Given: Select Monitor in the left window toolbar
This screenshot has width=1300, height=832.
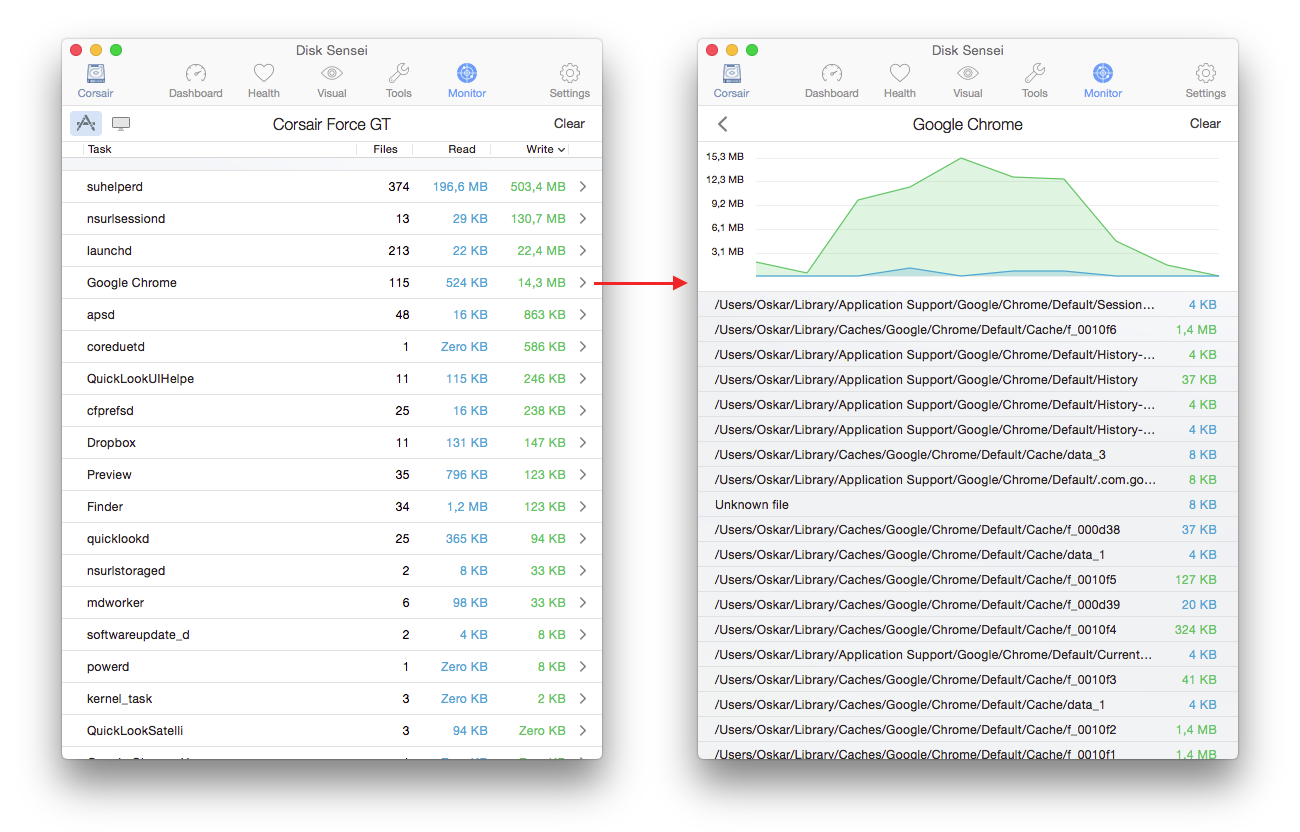Looking at the screenshot, I should (467, 80).
